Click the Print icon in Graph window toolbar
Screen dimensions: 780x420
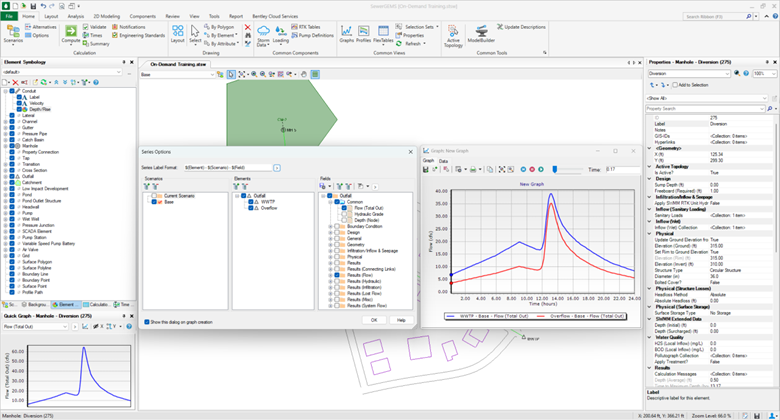point(473,169)
